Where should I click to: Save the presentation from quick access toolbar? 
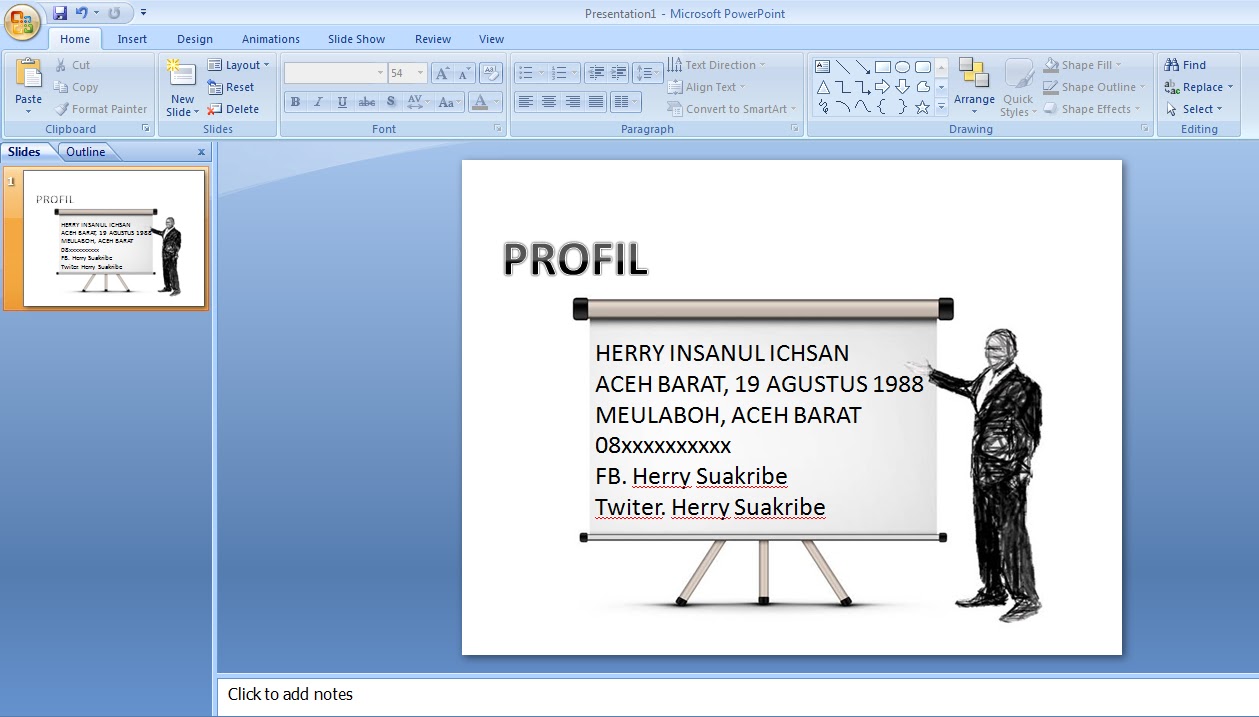(60, 13)
